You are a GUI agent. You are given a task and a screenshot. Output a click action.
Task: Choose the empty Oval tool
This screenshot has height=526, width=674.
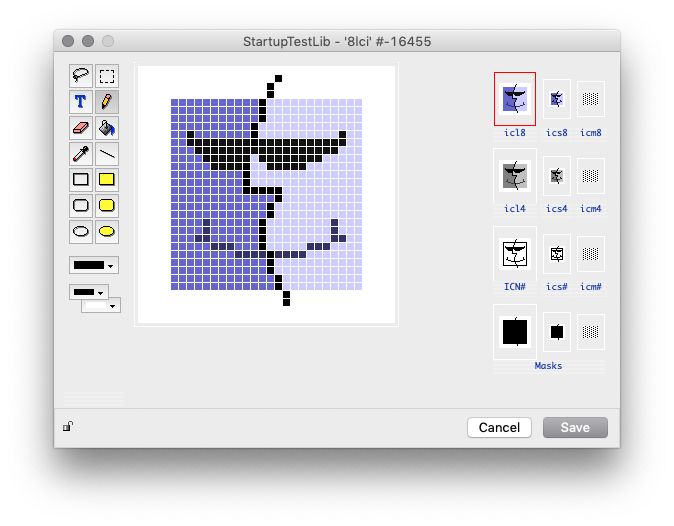click(x=81, y=232)
